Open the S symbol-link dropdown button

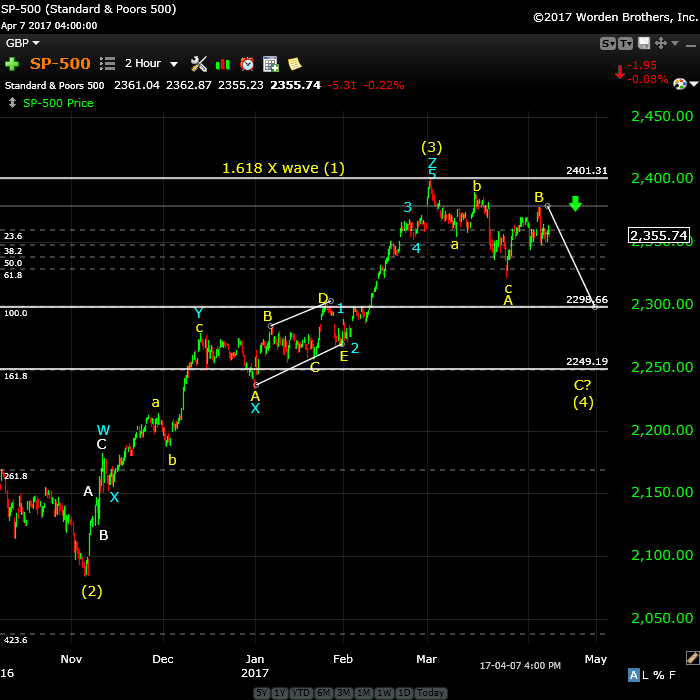608,44
